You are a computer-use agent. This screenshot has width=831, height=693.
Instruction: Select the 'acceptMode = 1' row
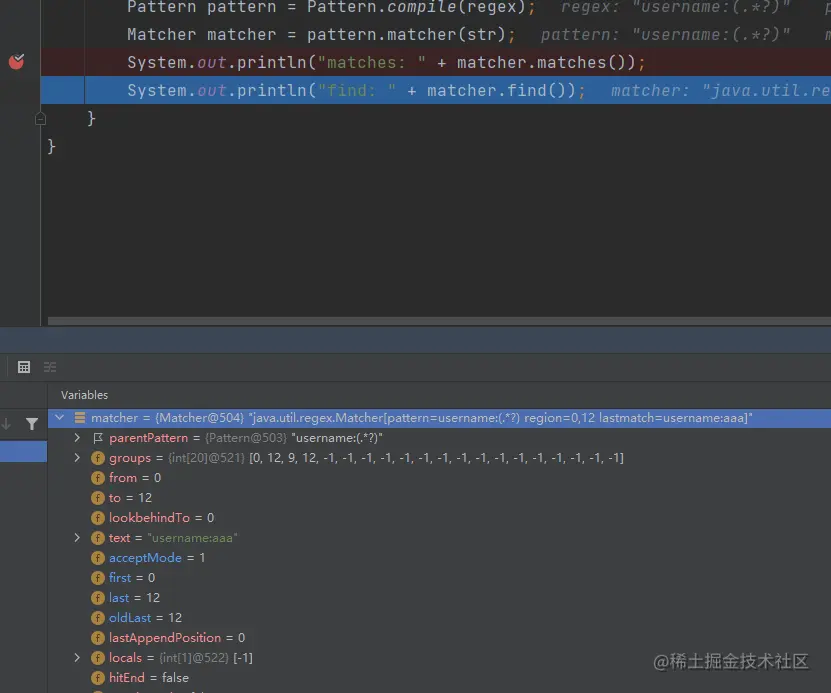tap(439, 558)
